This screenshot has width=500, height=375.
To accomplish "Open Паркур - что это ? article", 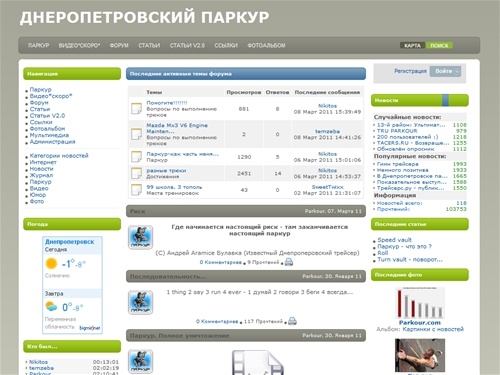I will [x=404, y=247].
